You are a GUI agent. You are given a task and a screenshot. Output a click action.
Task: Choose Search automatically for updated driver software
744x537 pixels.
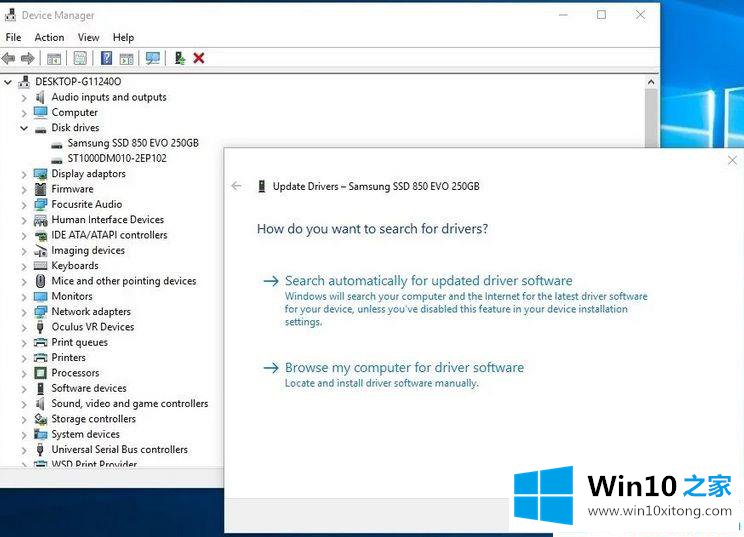428,281
